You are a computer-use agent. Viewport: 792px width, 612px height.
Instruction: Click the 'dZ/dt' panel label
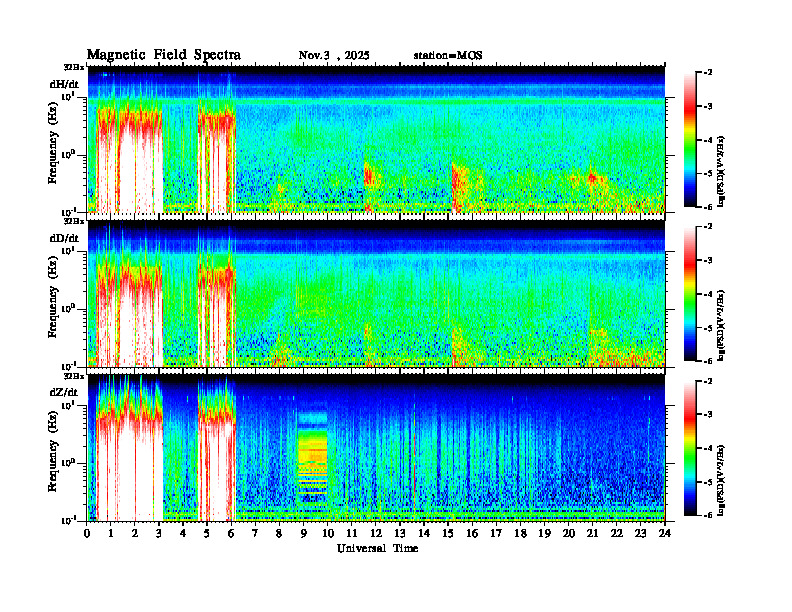[x=64, y=392]
